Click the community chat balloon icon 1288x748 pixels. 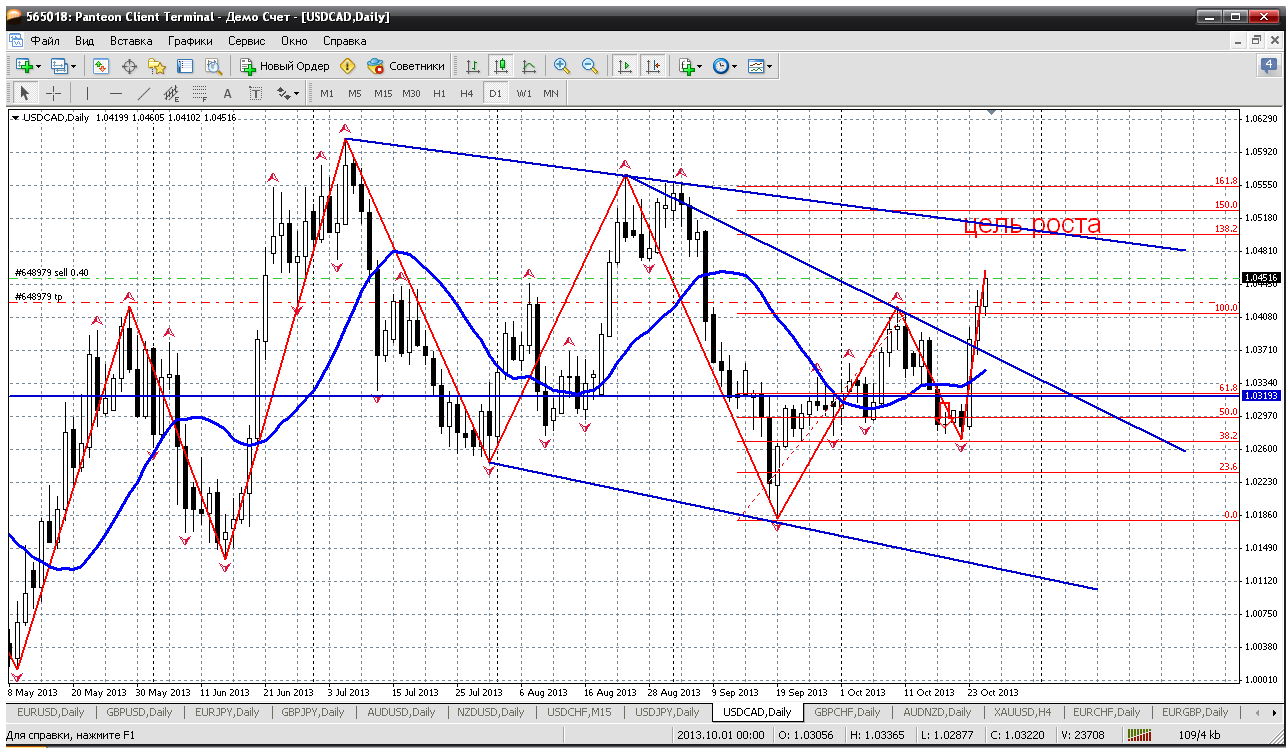point(1267,66)
